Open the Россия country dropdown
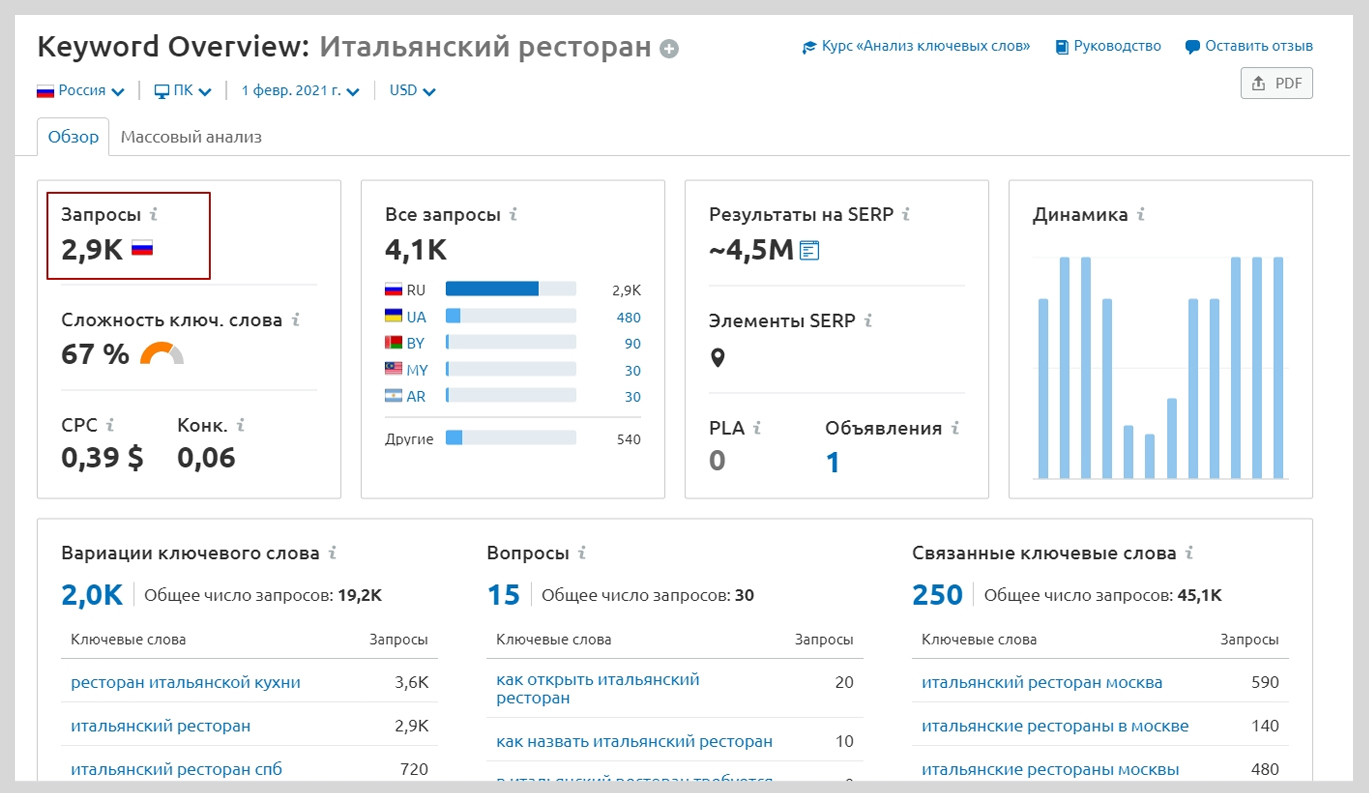 [x=81, y=90]
